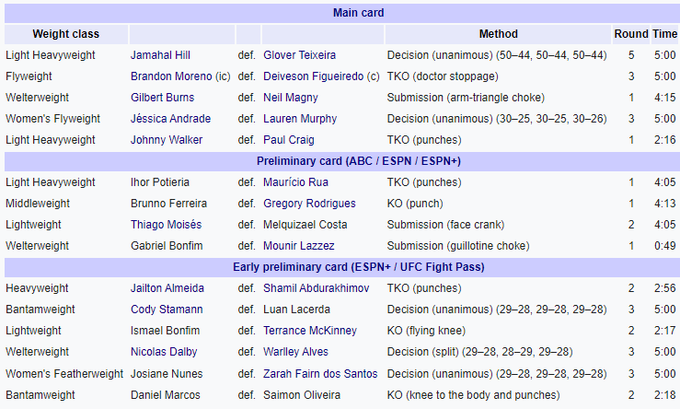Follow the Gregory Rodrigues link
680x409 pixels.
click(309, 203)
